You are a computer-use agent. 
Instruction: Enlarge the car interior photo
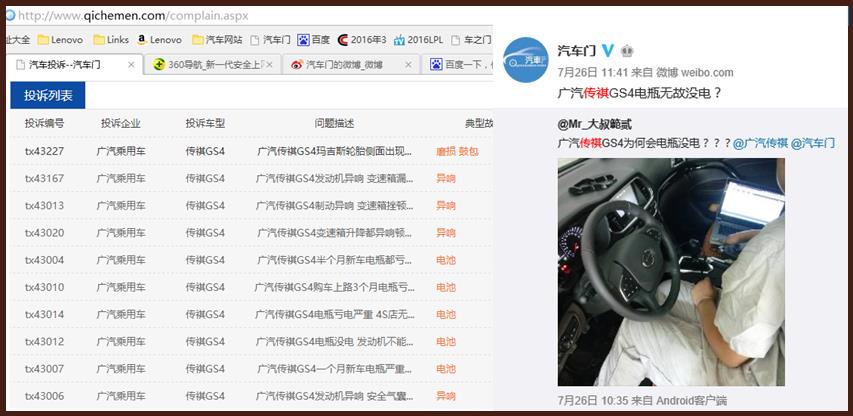click(x=671, y=272)
